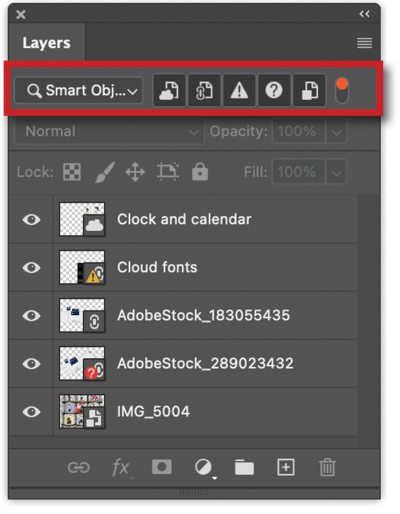Click the AdobeStock_183055435 layer name

pos(203,315)
